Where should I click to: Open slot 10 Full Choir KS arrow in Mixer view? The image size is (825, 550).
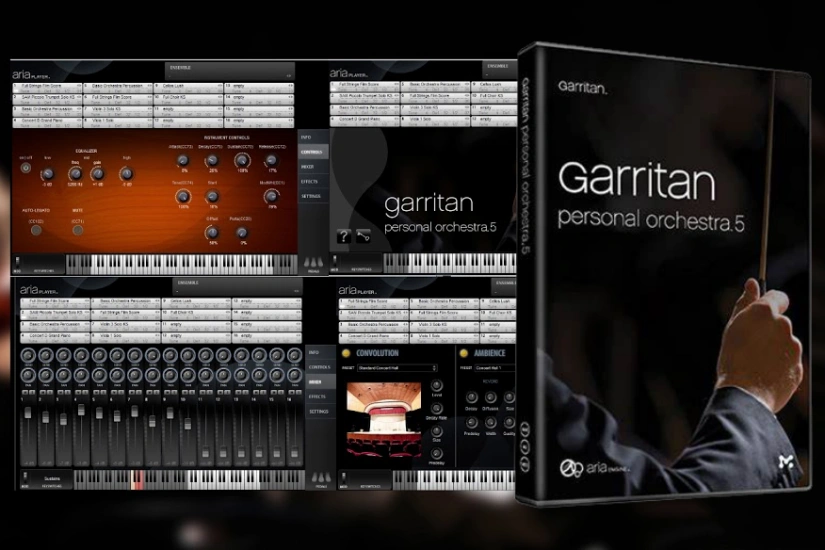pyautogui.click(x=227, y=313)
